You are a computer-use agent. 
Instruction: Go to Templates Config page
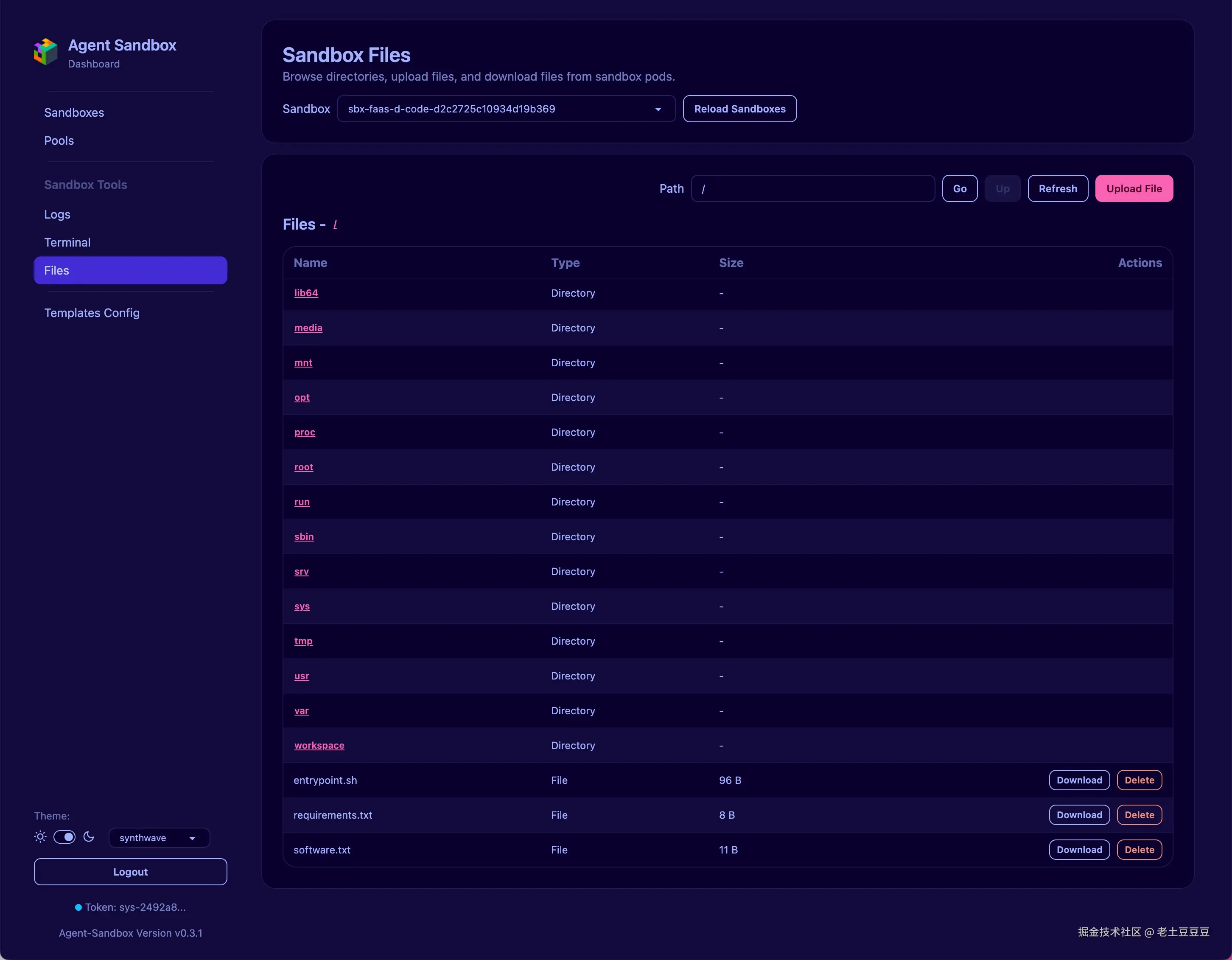click(92, 313)
